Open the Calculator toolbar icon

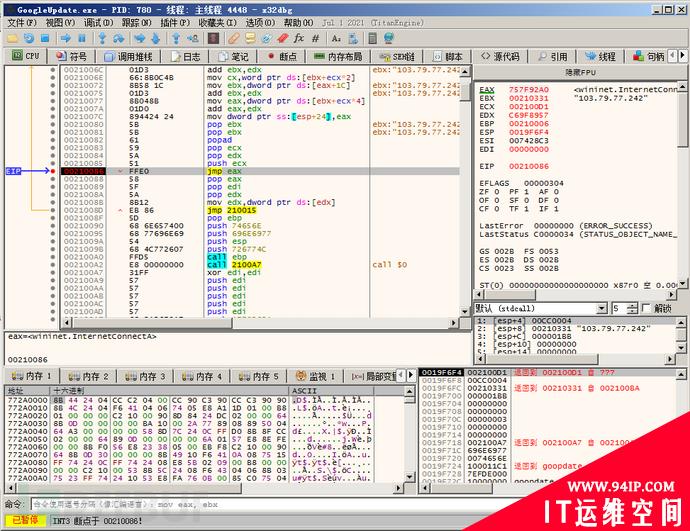click(372, 38)
